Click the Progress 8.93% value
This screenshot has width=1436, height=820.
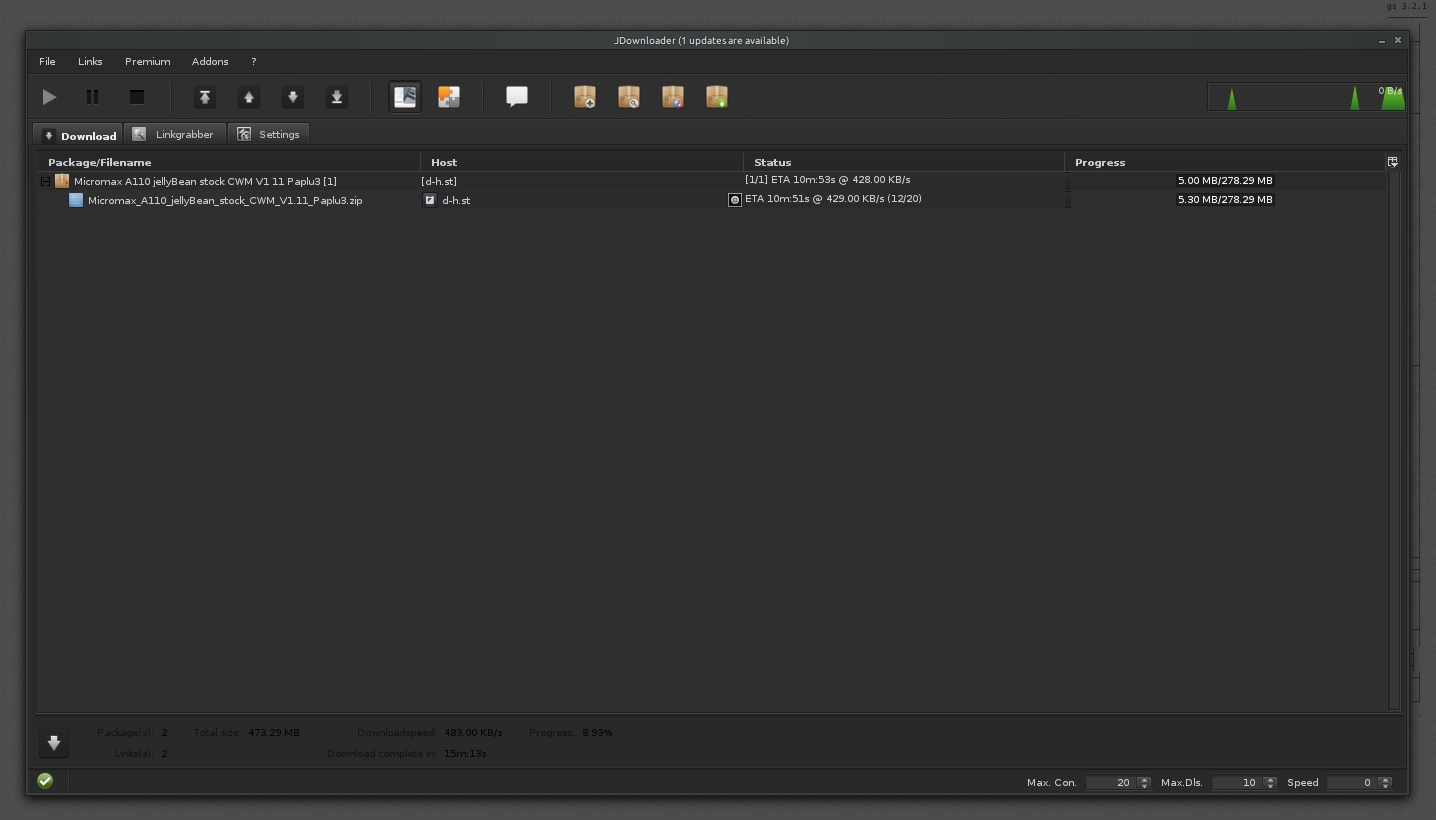(597, 732)
